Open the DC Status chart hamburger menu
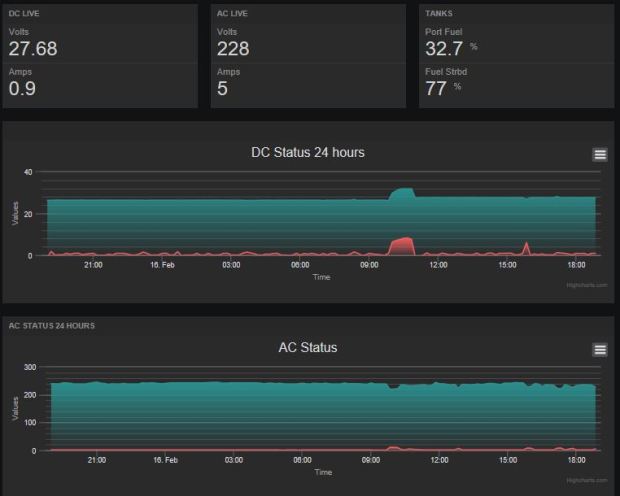The image size is (620, 496). (x=600, y=154)
